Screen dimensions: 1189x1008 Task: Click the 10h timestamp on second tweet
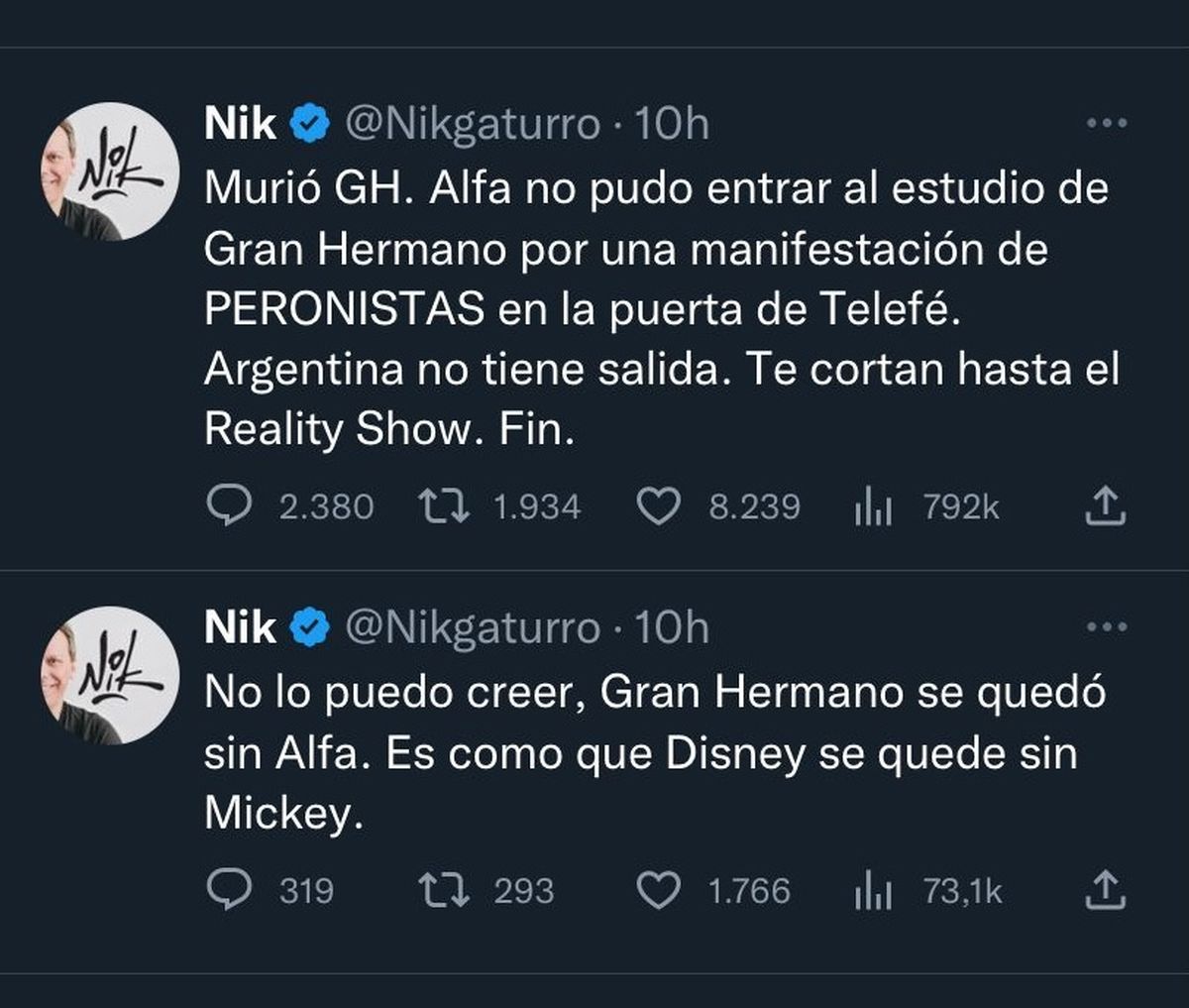click(671, 628)
